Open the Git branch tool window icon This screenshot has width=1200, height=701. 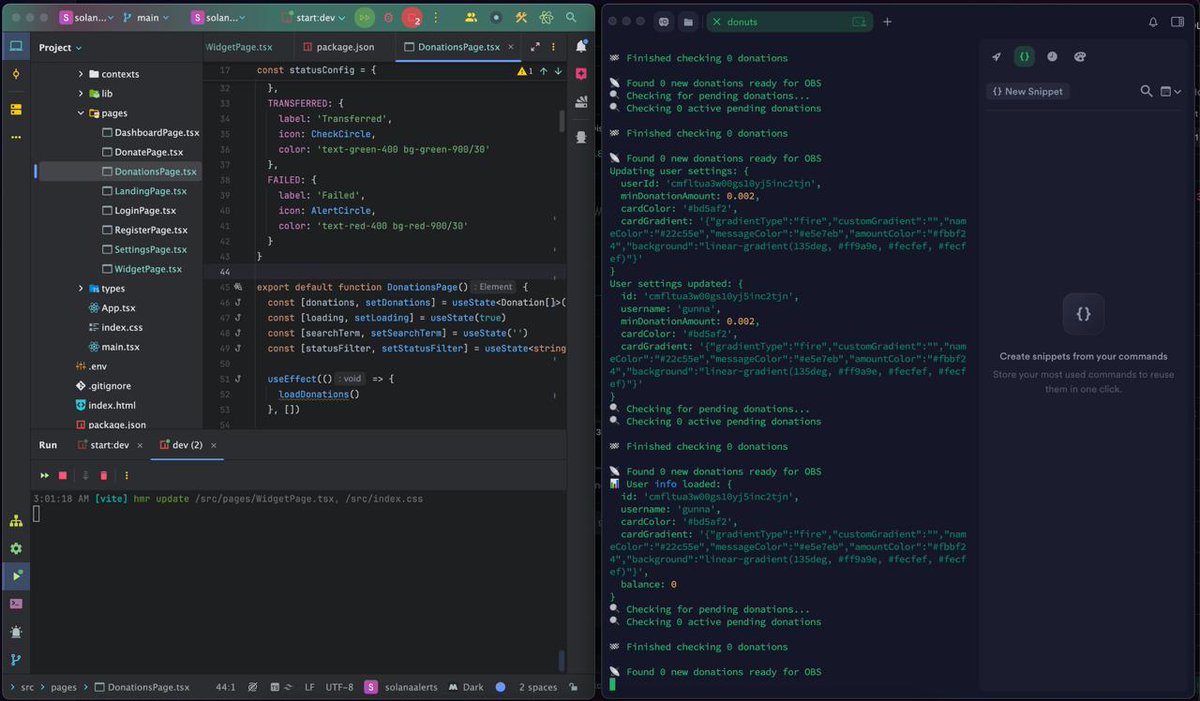coord(16,660)
